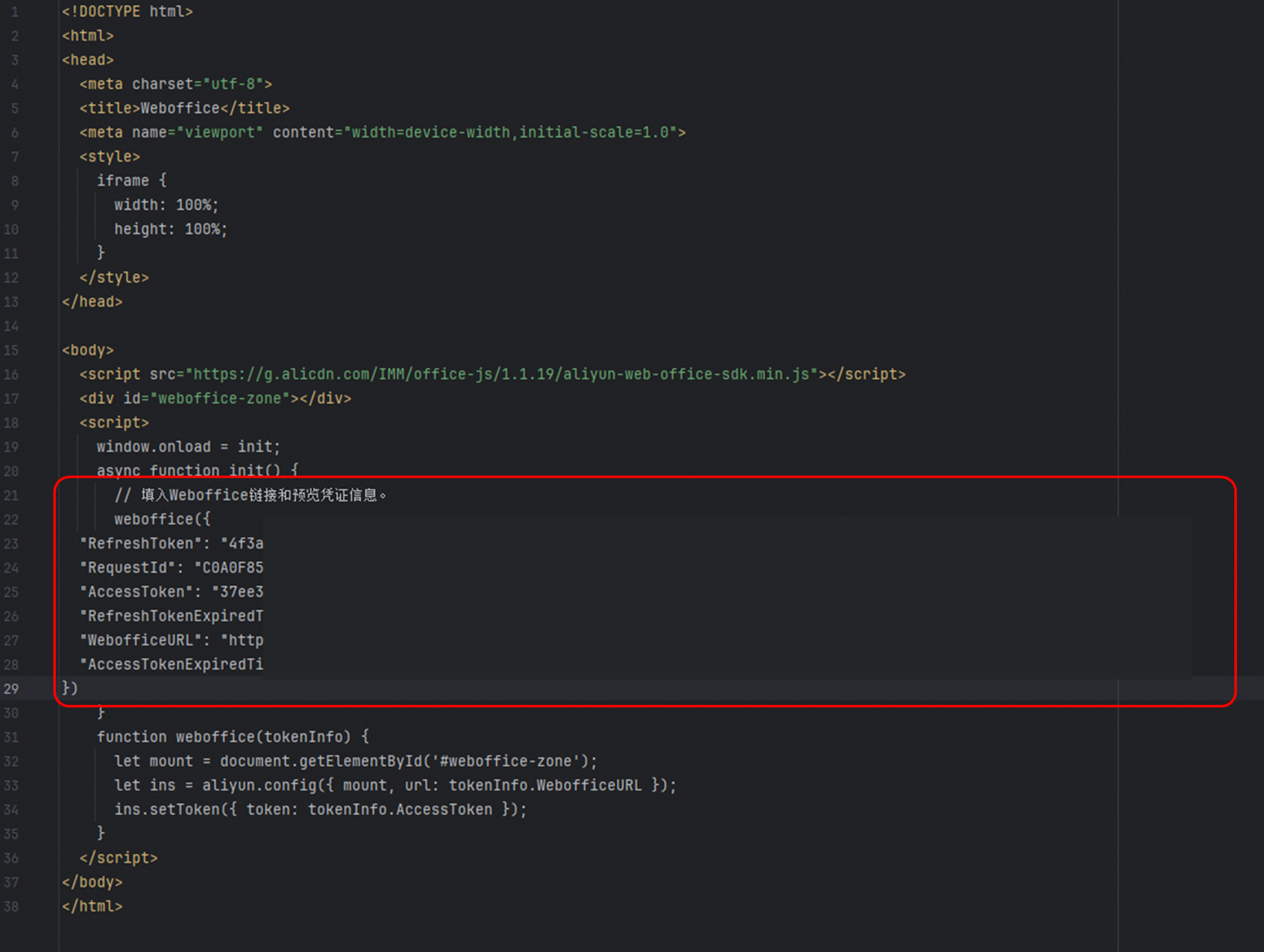The width and height of the screenshot is (1264, 952).
Task: Click the div id="weboffice-zone" line
Action: pyautogui.click(x=216, y=399)
